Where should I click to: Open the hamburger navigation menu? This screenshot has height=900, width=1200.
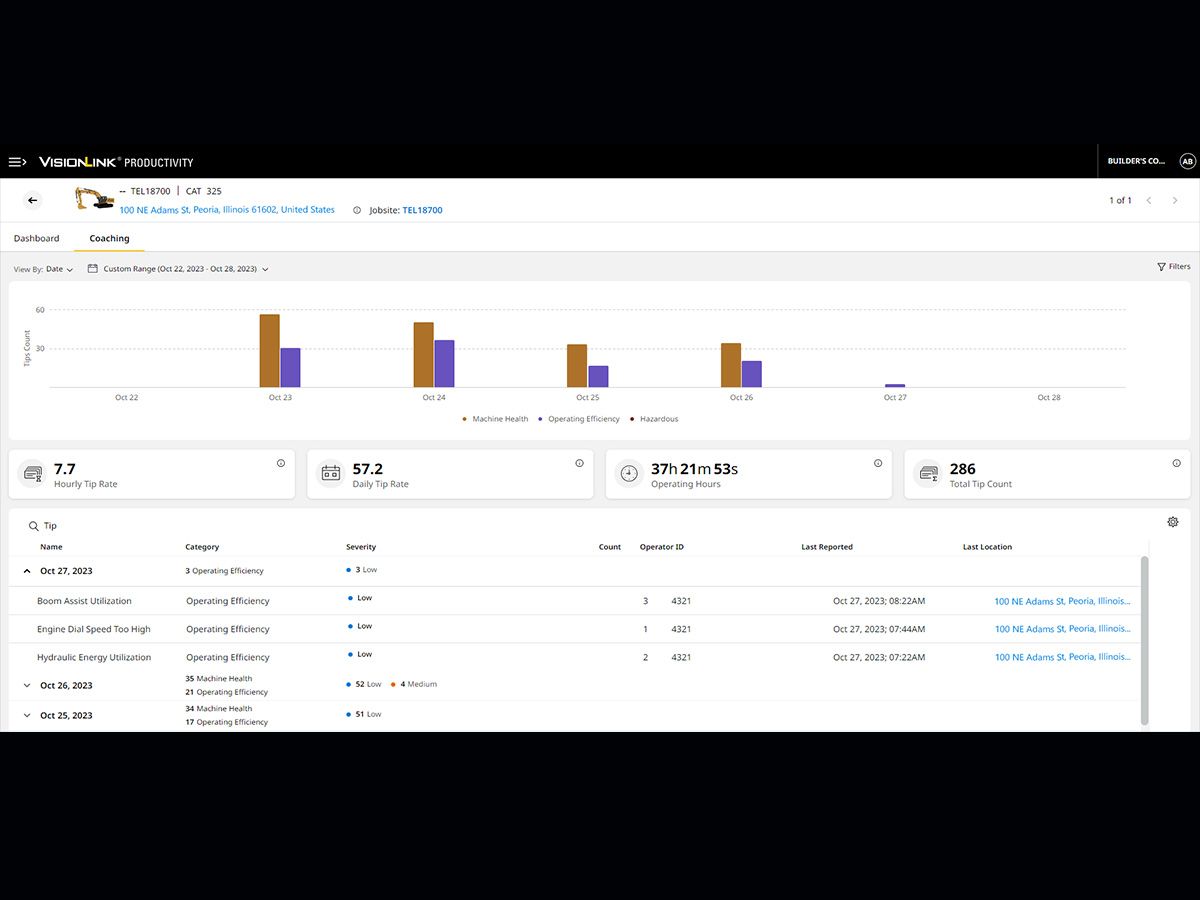click(17, 161)
